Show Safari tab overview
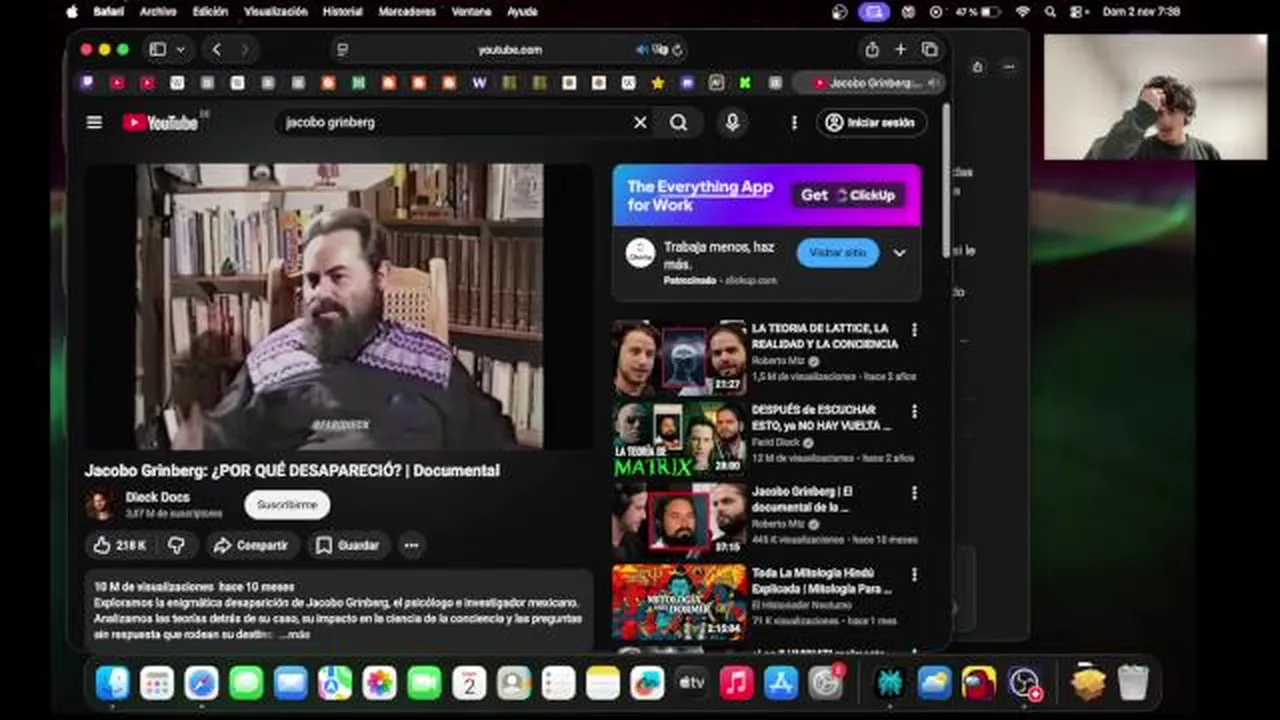This screenshot has width=1280, height=720. (930, 49)
